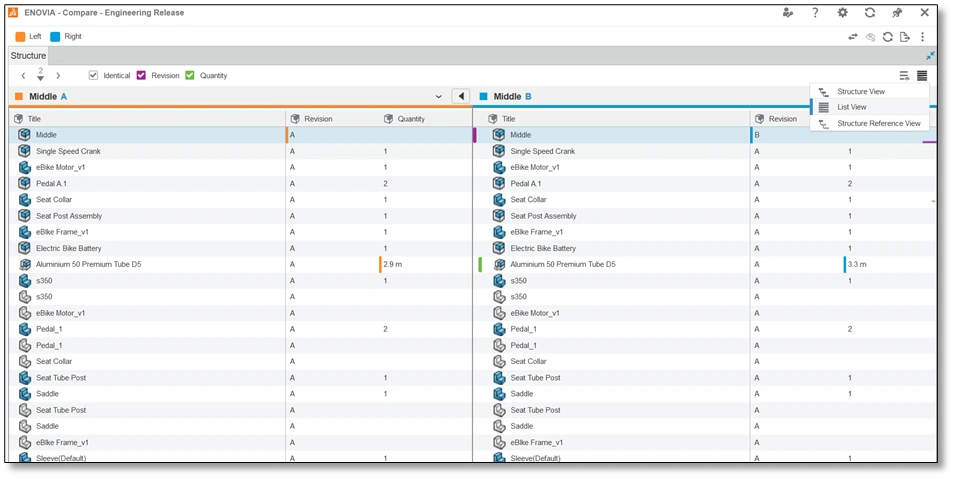954x479 pixels.
Task: Select Structure View from the menu
Action: pos(869,91)
